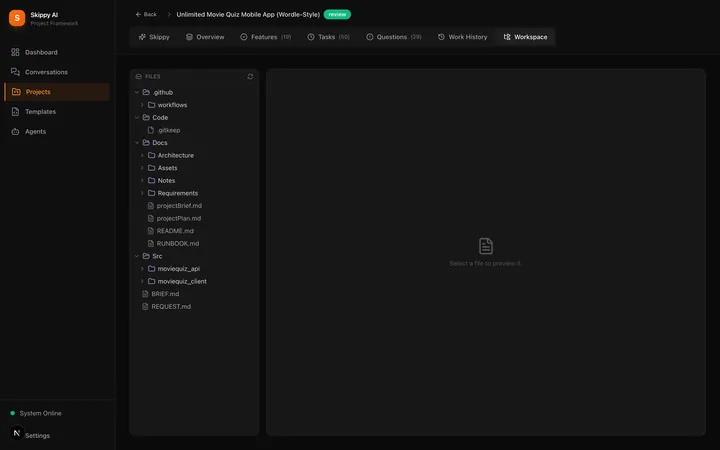Click the Requirements folder icon
Screen dimensions: 720x450
(x=152, y=193)
